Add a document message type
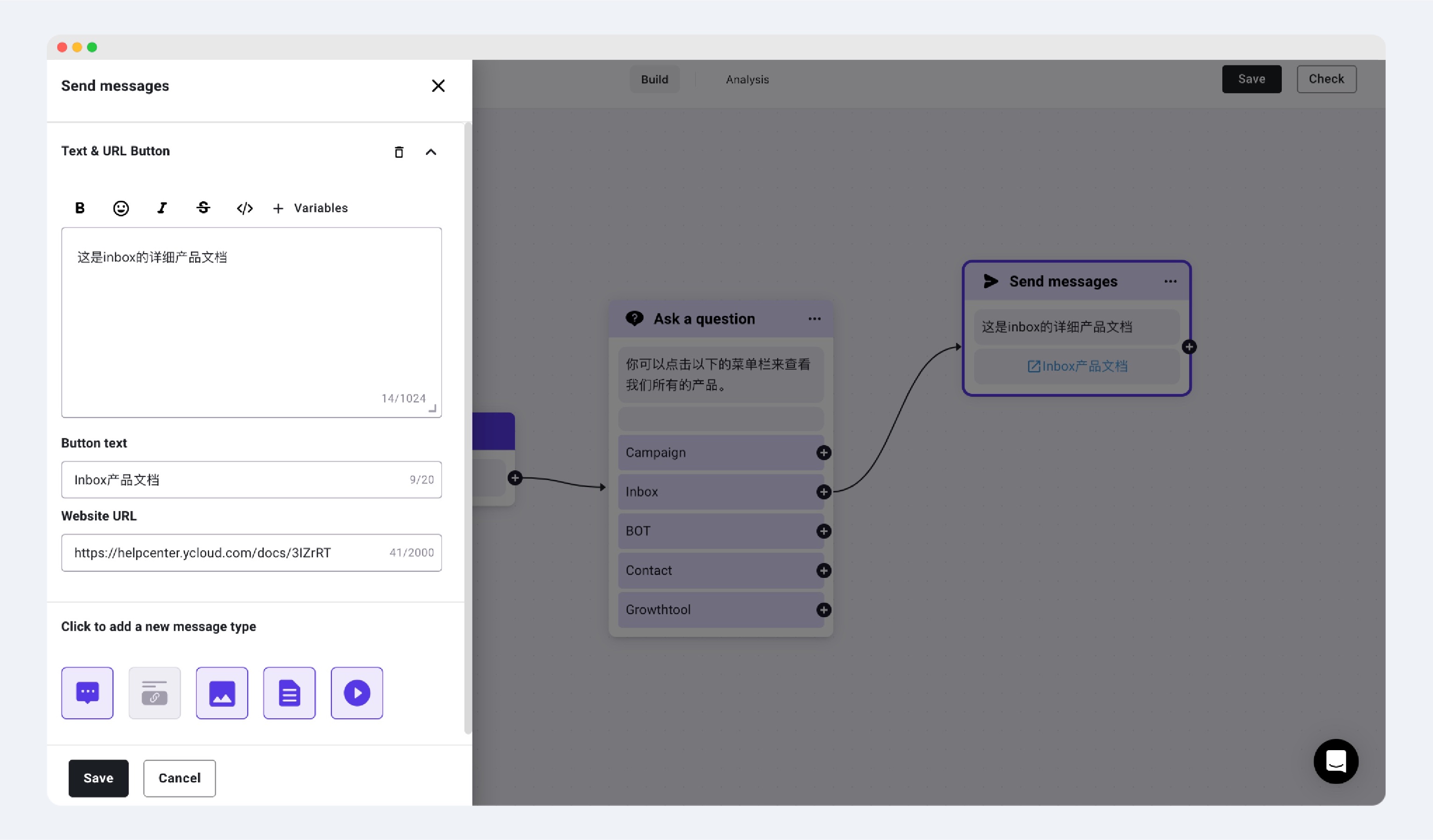Screen dimensions: 1433x840 point(289,693)
